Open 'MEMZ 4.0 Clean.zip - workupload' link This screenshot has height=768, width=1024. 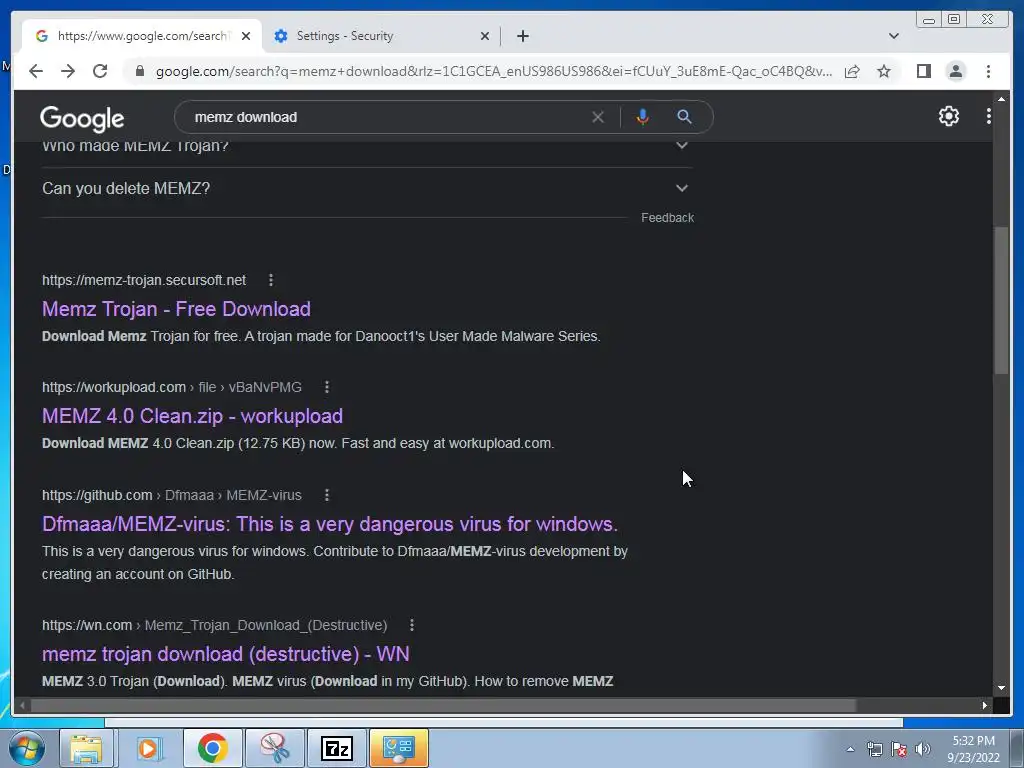[x=193, y=416]
